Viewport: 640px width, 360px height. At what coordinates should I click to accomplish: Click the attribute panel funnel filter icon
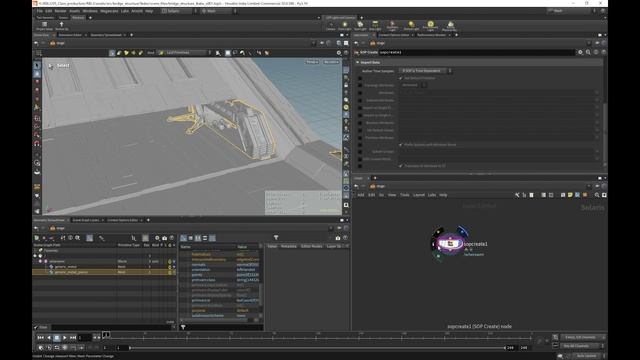click(x=276, y=238)
